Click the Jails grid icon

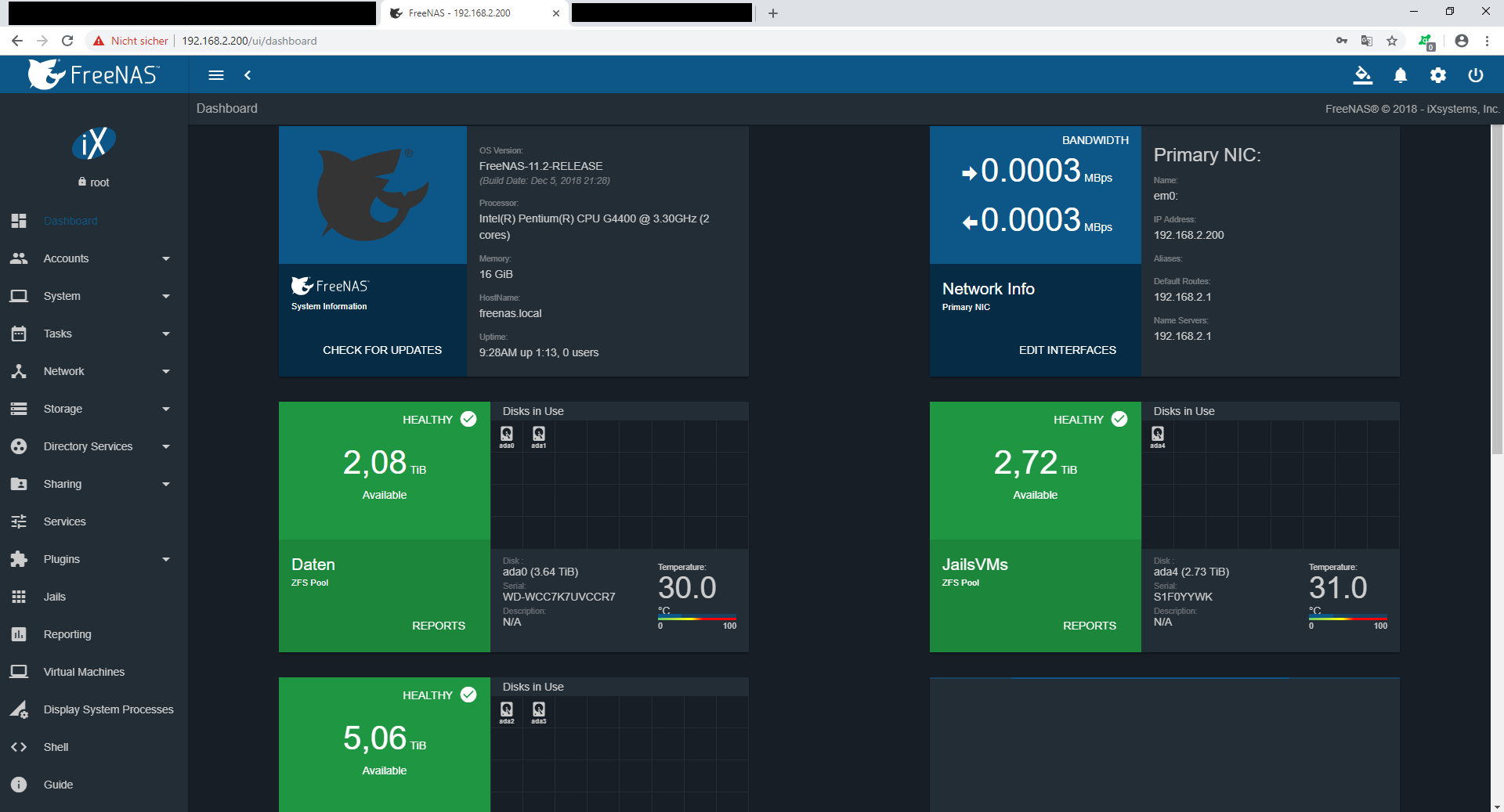19,597
